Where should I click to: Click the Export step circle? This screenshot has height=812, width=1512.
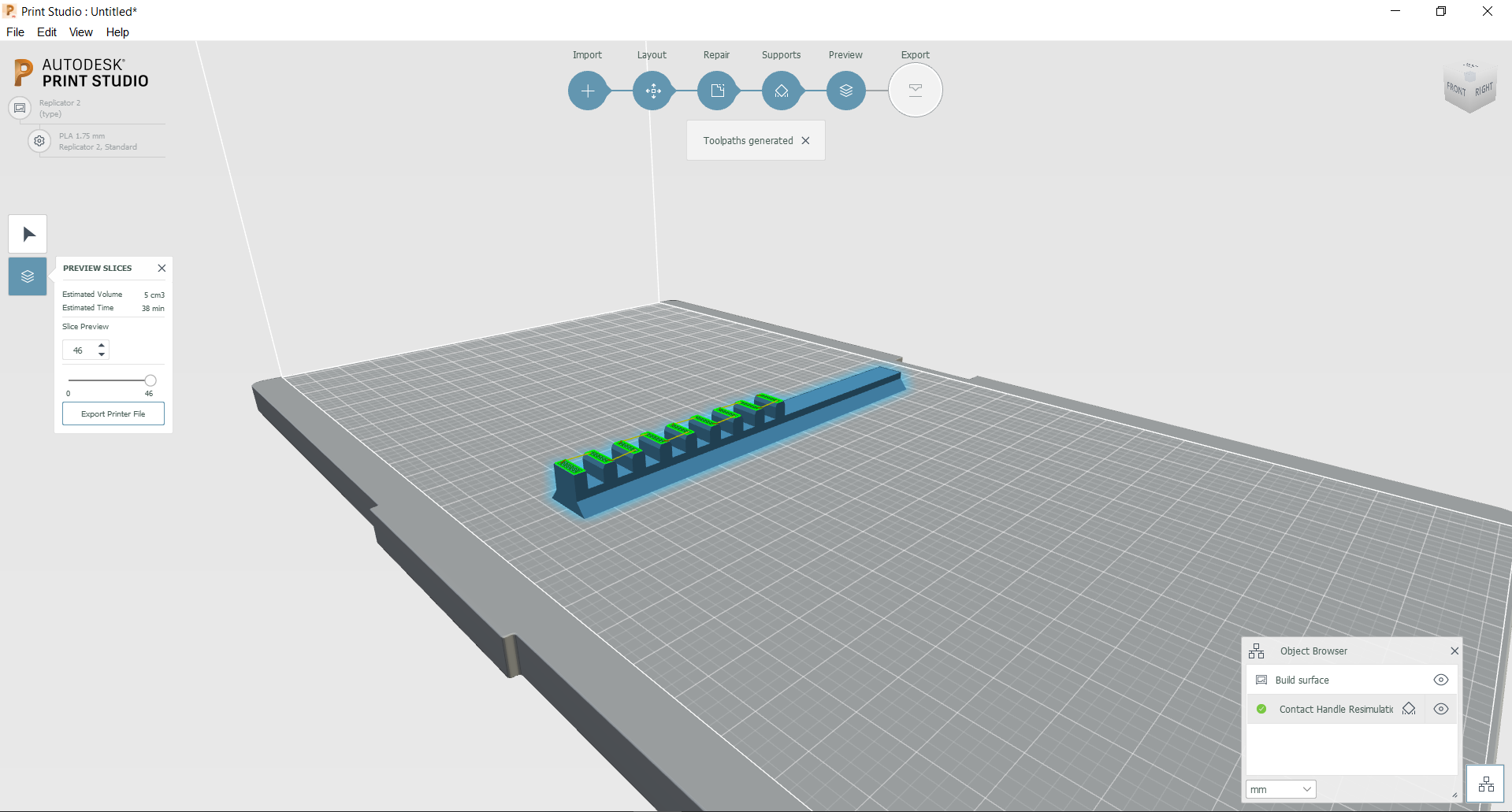(915, 91)
